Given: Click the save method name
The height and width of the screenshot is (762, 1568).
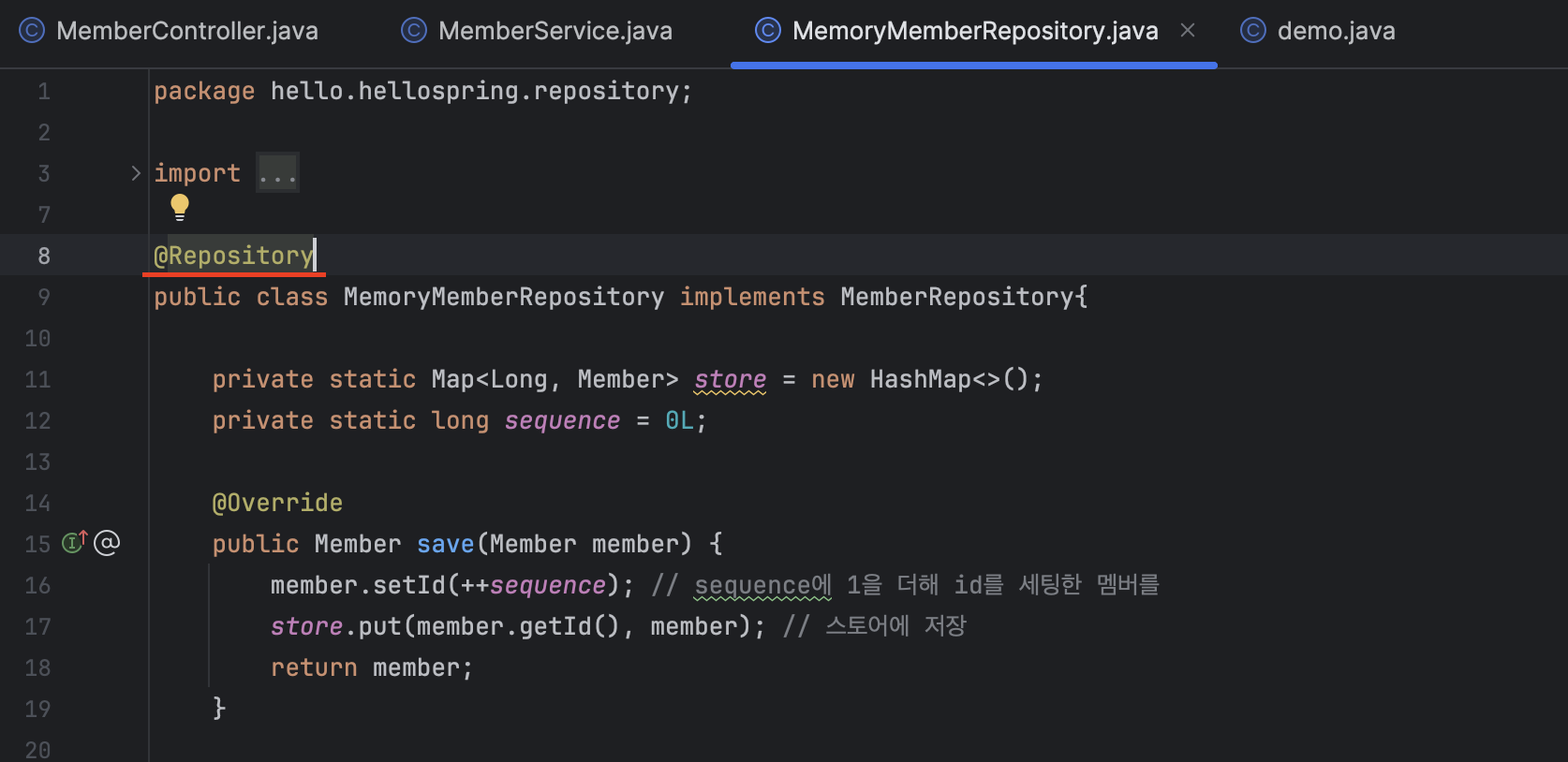Looking at the screenshot, I should tap(446, 544).
